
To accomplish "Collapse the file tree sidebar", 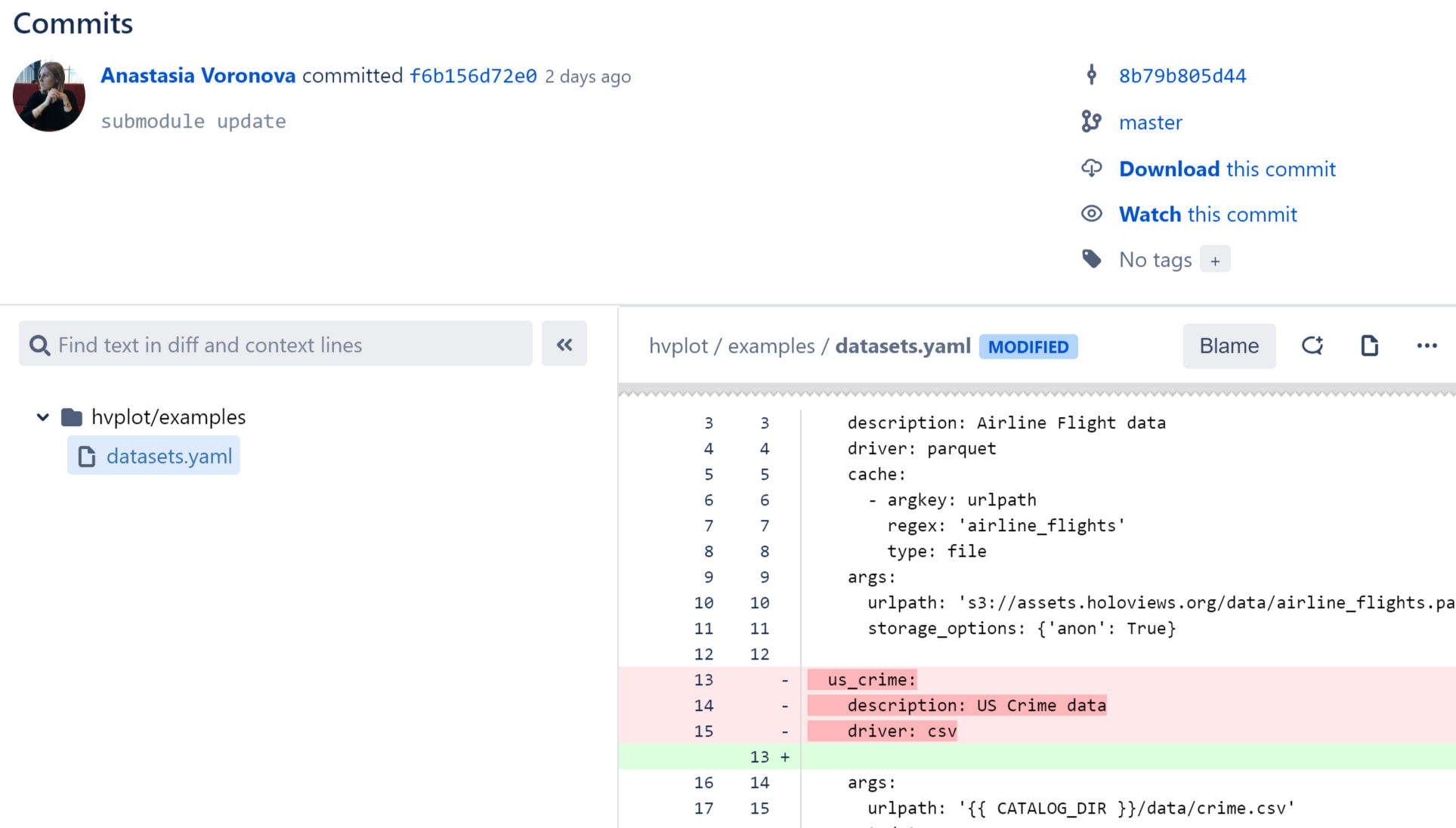I will point(564,344).
